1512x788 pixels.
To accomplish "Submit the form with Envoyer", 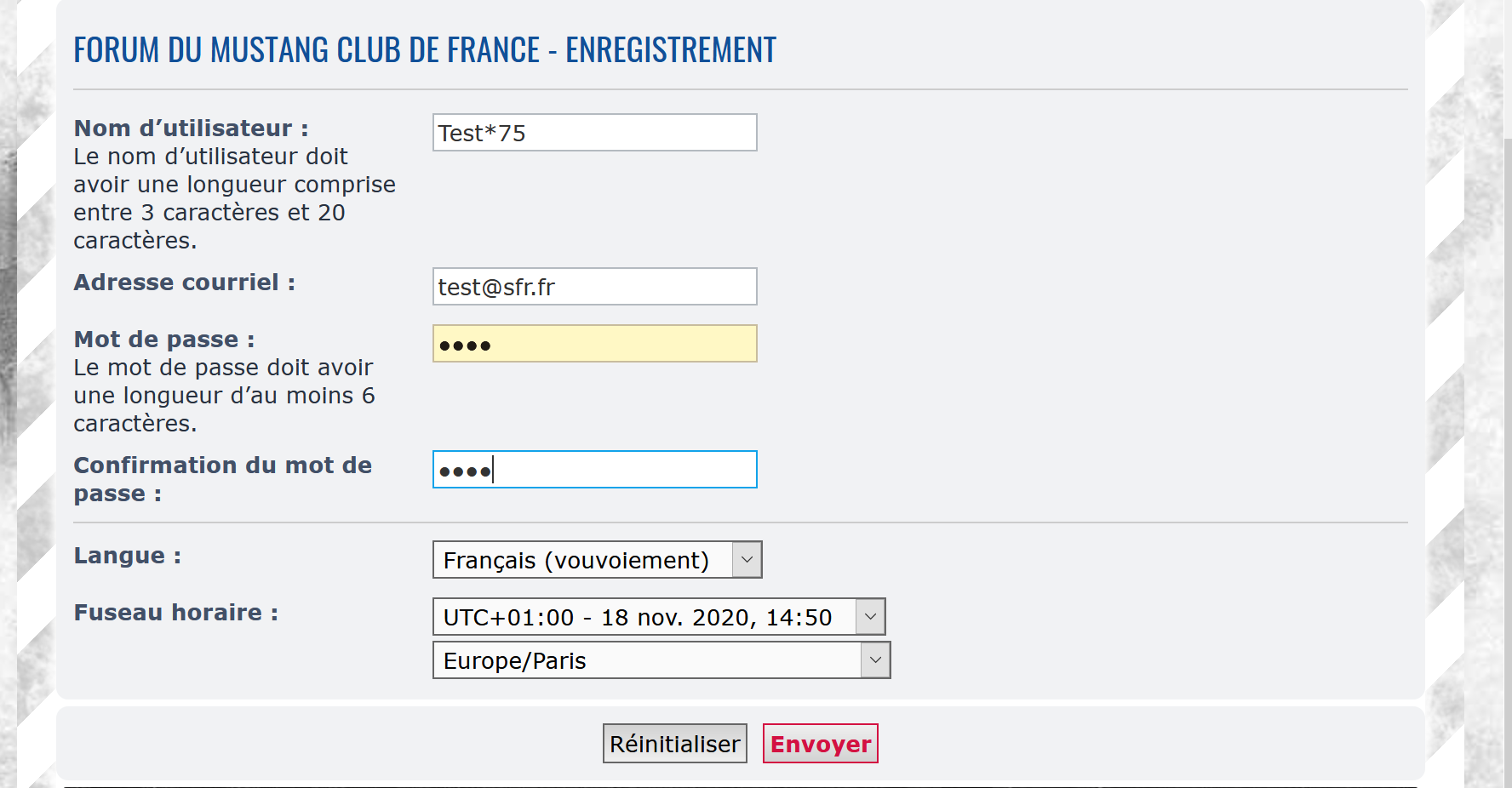I will pyautogui.click(x=820, y=744).
